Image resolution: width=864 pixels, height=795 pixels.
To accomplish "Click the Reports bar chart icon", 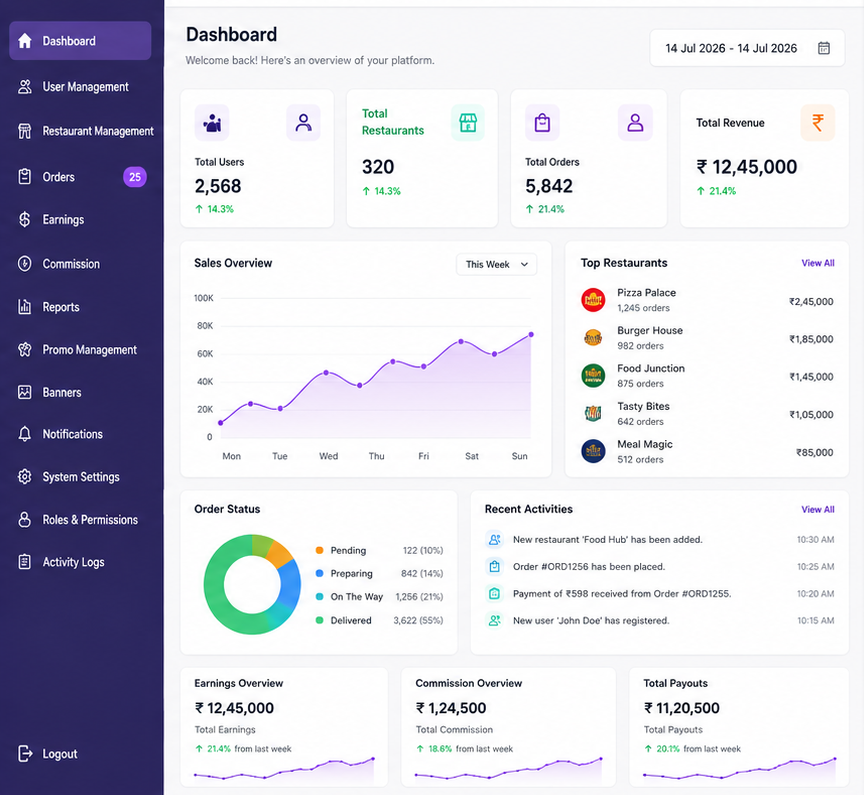I will coord(25,307).
